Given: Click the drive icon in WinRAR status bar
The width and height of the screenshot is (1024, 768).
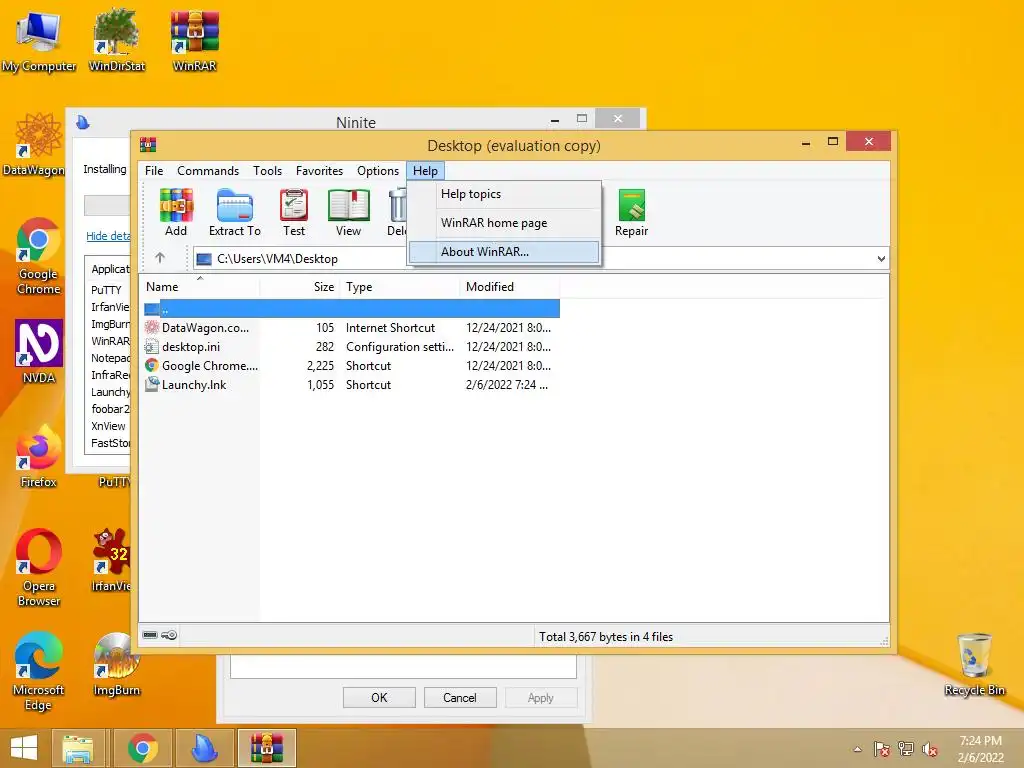Looking at the screenshot, I should 150,635.
